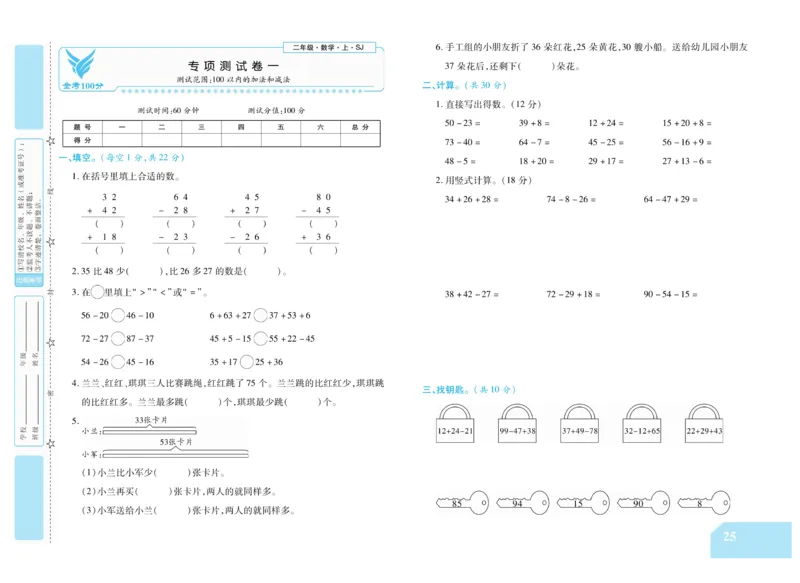Click the lock showing 32-12+65
The width and height of the screenshot is (800, 583).
[x=642, y=430]
